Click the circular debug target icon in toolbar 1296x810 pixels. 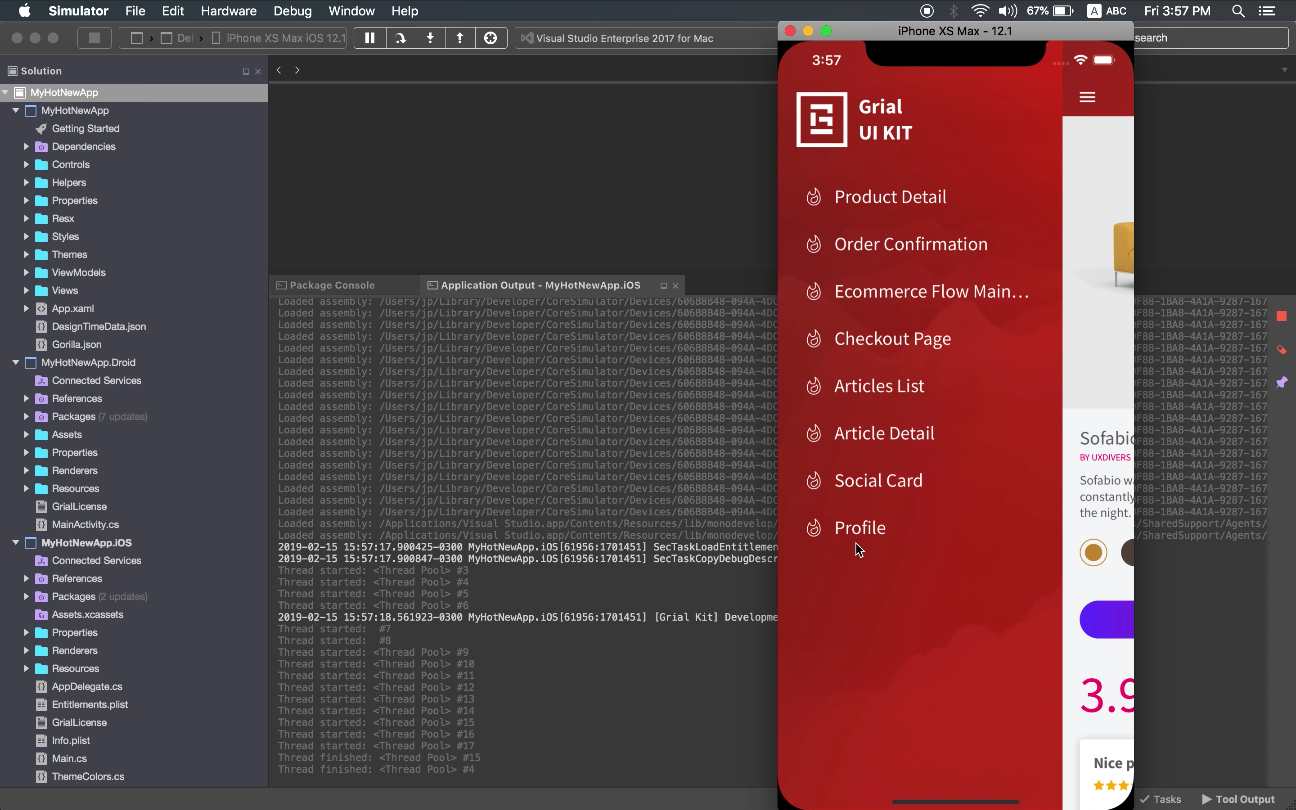490,38
